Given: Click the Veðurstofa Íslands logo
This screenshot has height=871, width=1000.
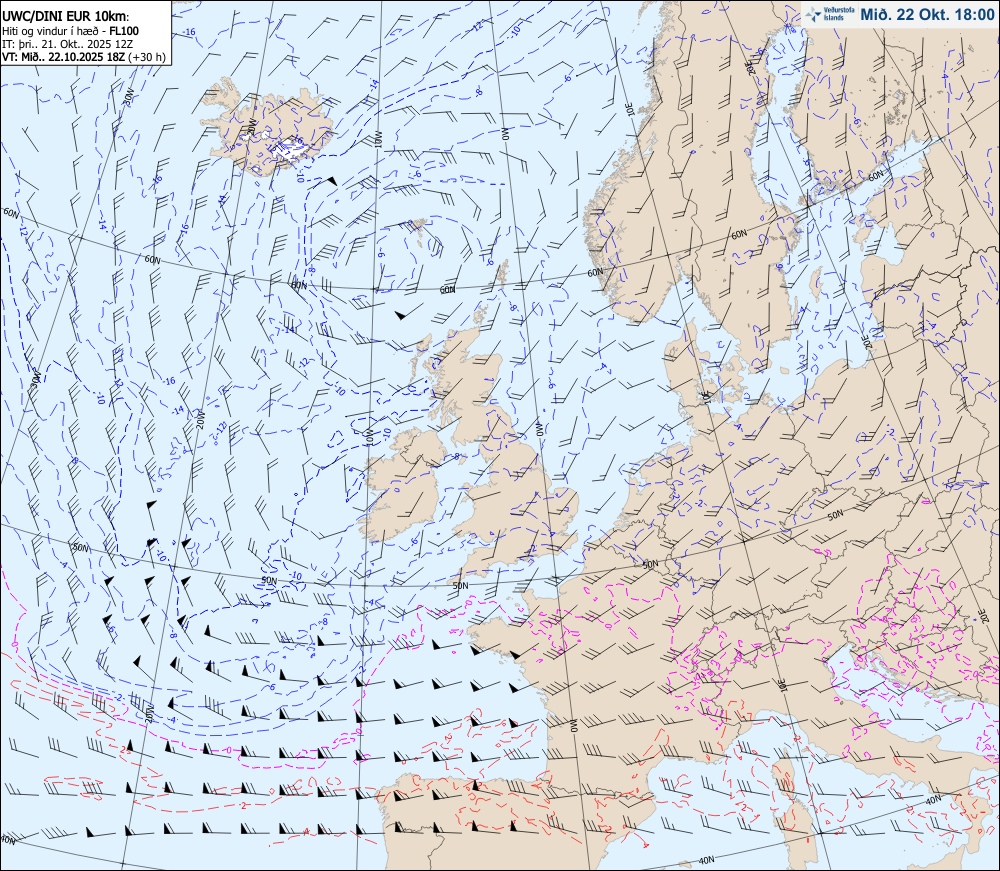Looking at the screenshot, I should point(829,15).
